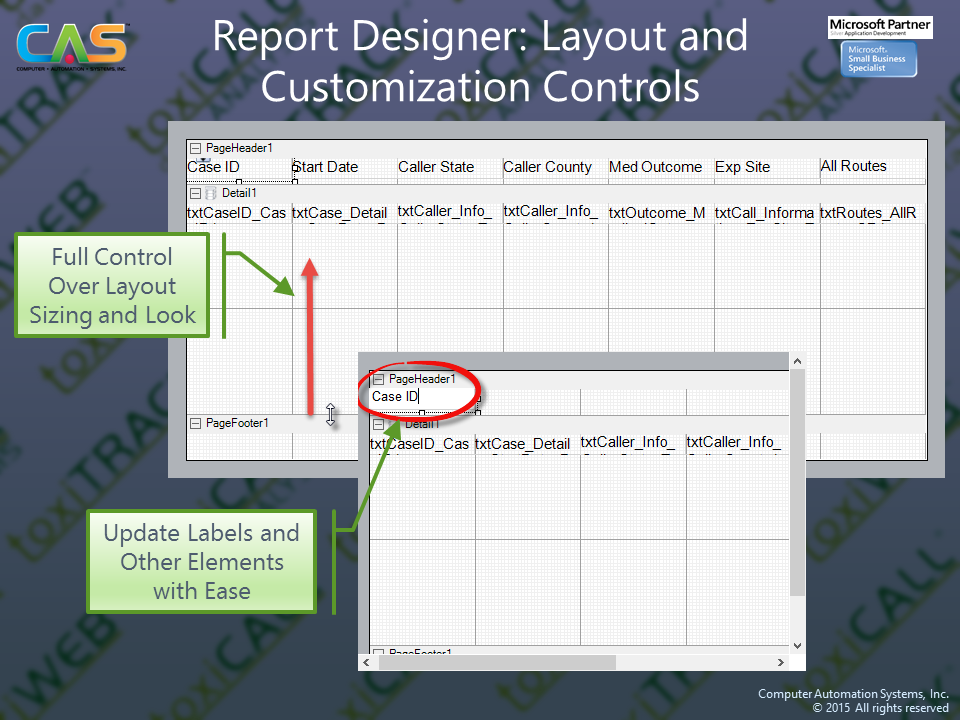960x720 pixels.
Task: Click the scroll right arrow in inset window
Action: pos(782,663)
